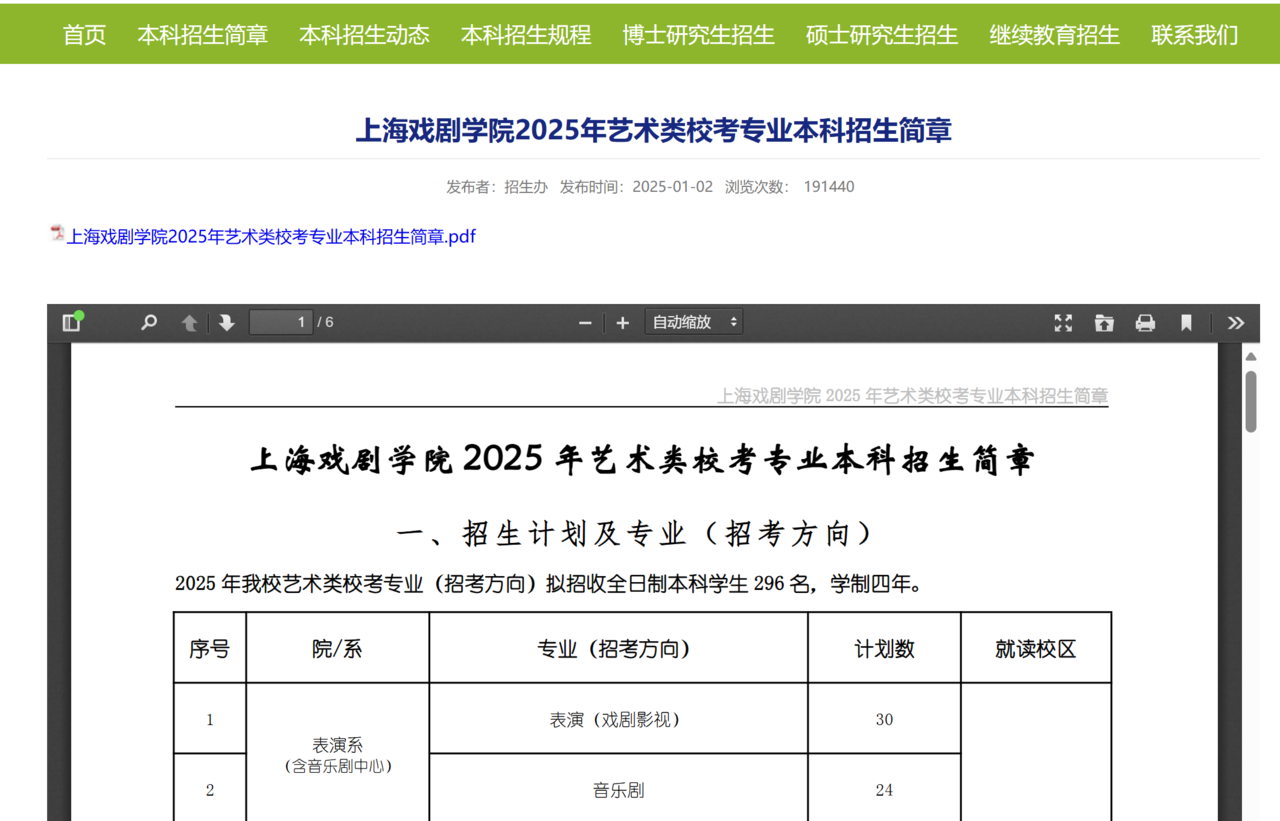
Task: Click the 发布者：招生办 text
Action: pyautogui.click(x=497, y=186)
